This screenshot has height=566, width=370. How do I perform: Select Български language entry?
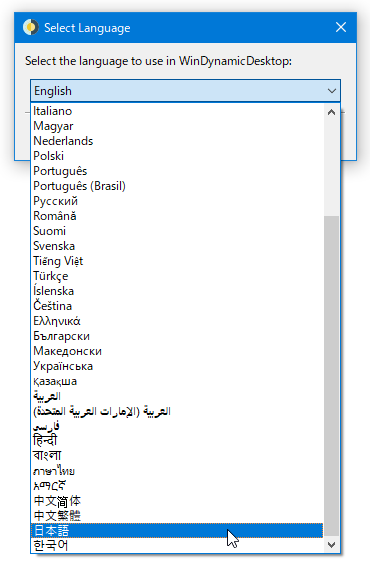point(177,336)
